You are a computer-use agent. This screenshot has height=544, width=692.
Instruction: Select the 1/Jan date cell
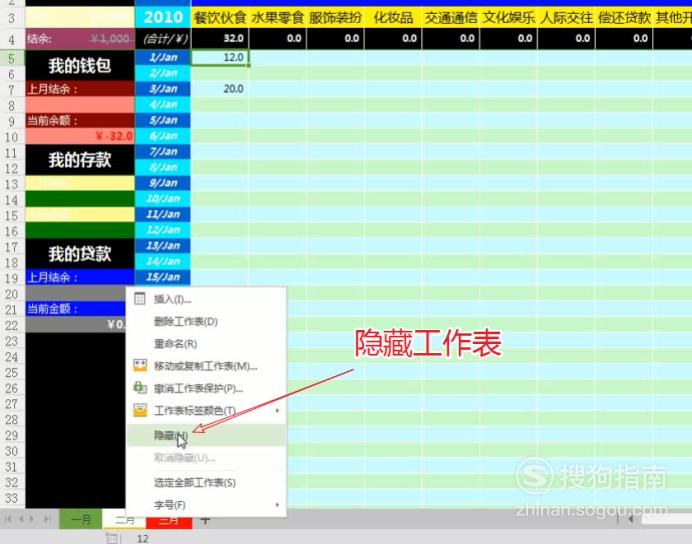tap(163, 57)
